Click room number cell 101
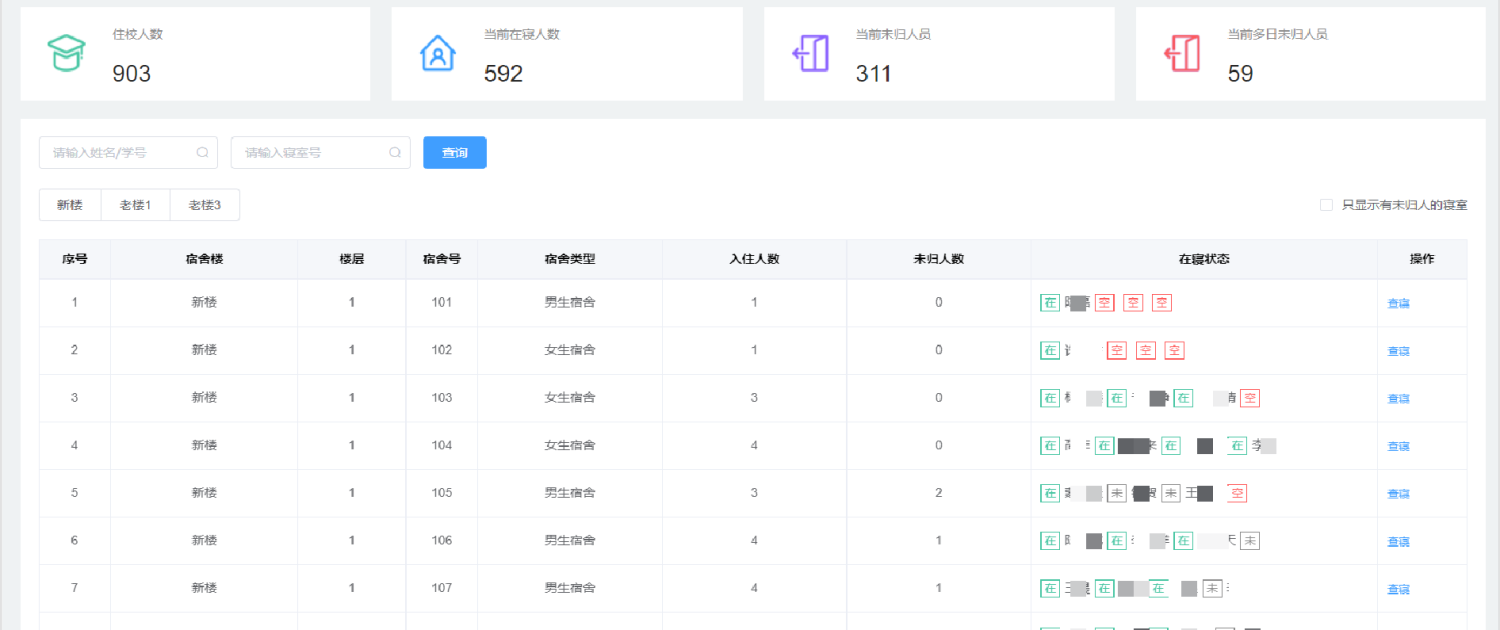 [x=442, y=302]
